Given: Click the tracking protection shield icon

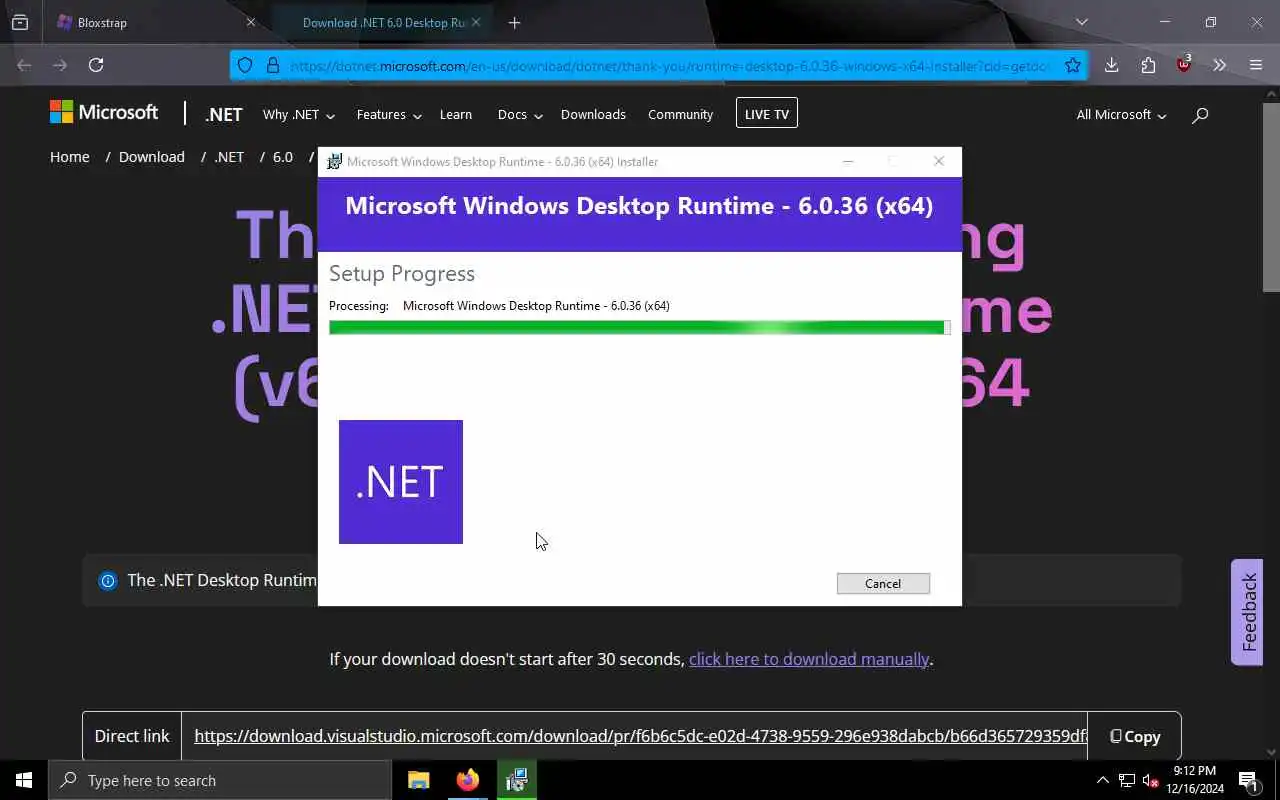Looking at the screenshot, I should tap(245, 65).
